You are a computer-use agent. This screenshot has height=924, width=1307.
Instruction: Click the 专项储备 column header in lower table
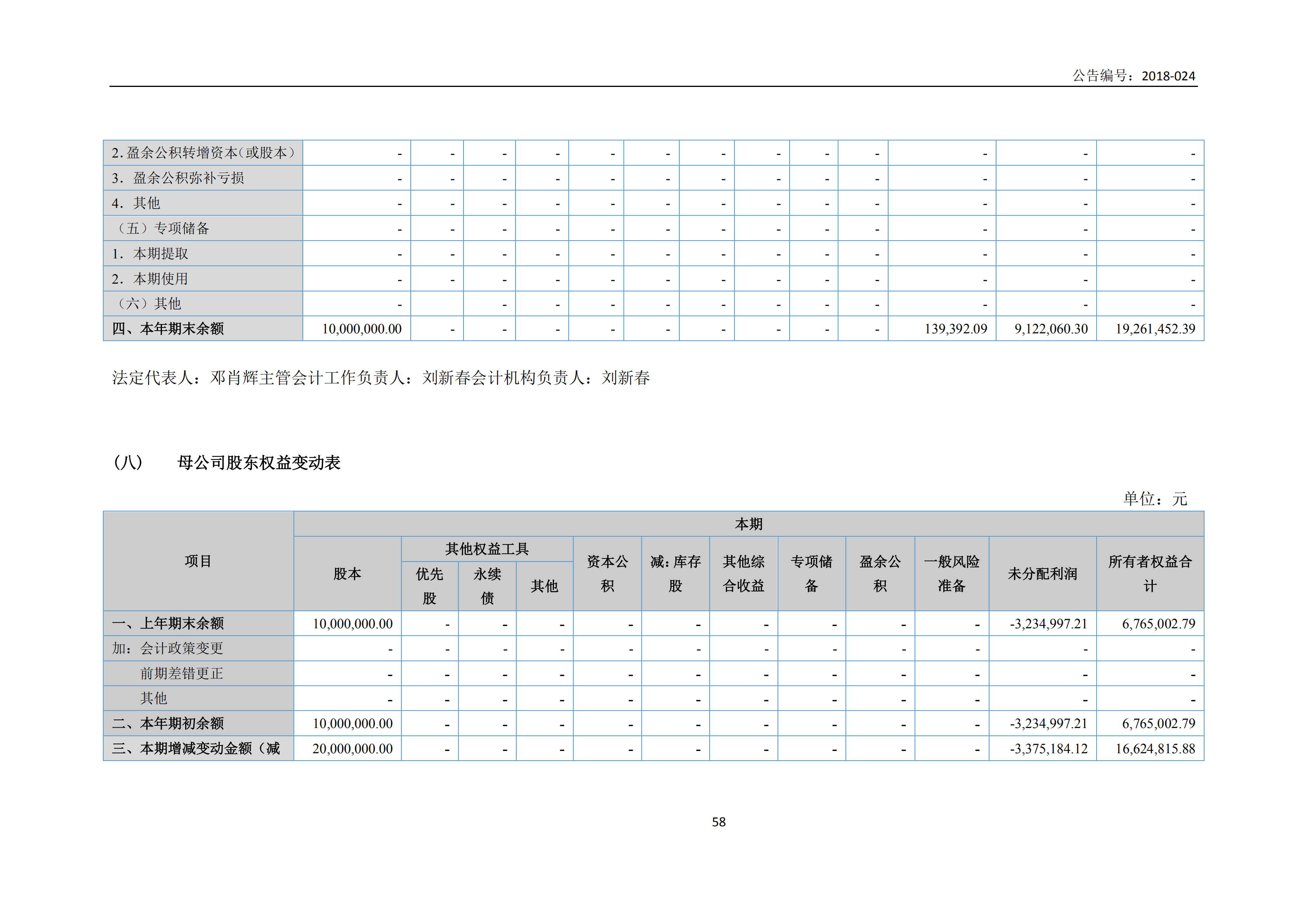tap(812, 574)
